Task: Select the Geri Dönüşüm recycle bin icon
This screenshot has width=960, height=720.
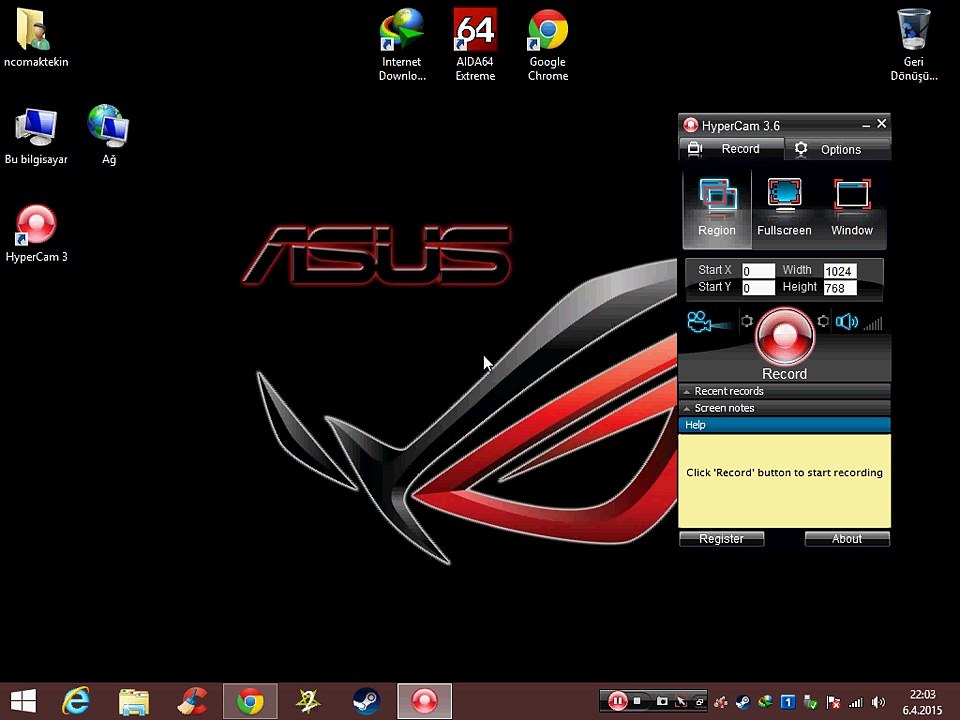Action: [x=913, y=45]
